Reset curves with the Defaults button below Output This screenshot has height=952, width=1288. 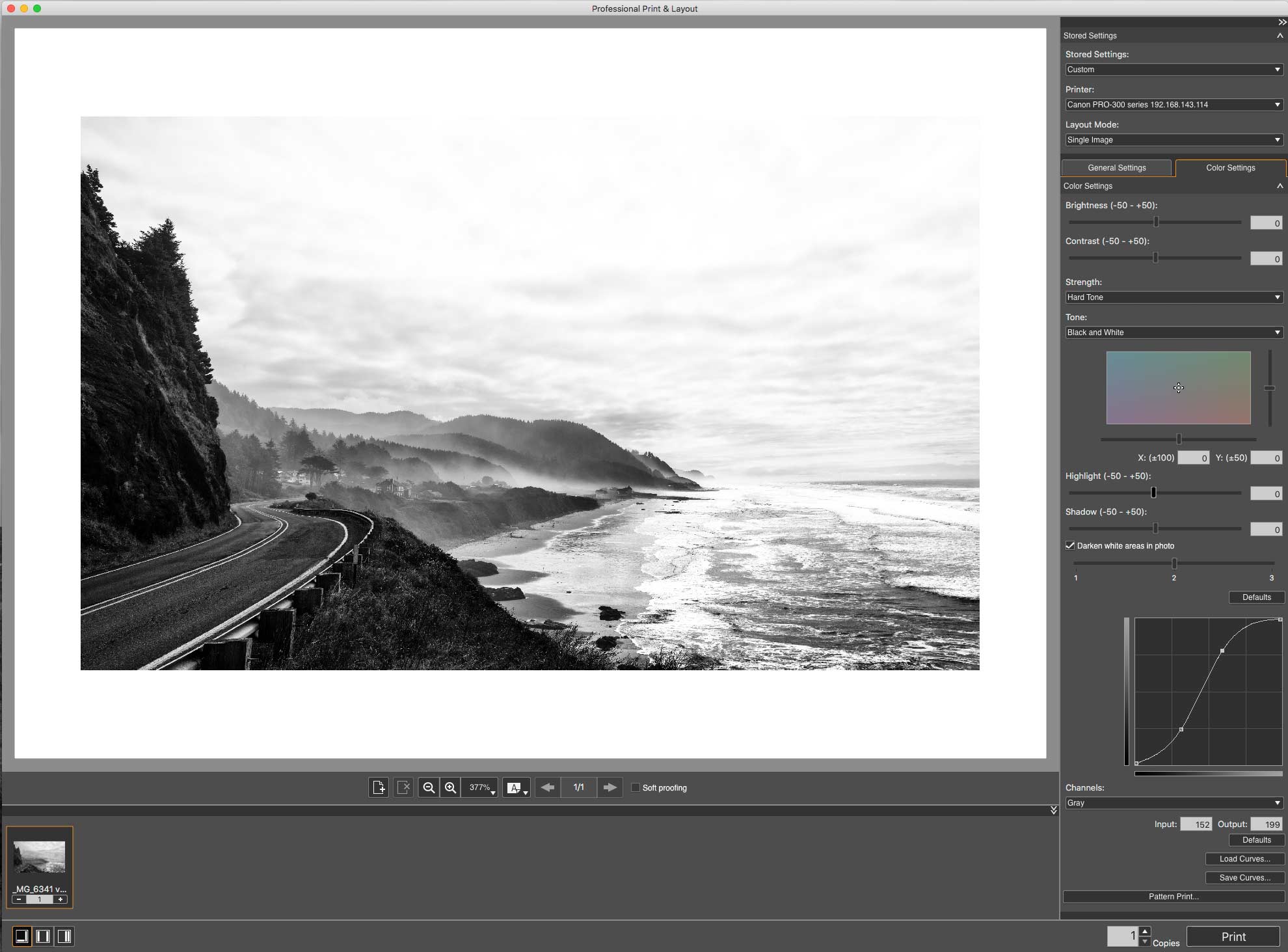(1256, 840)
